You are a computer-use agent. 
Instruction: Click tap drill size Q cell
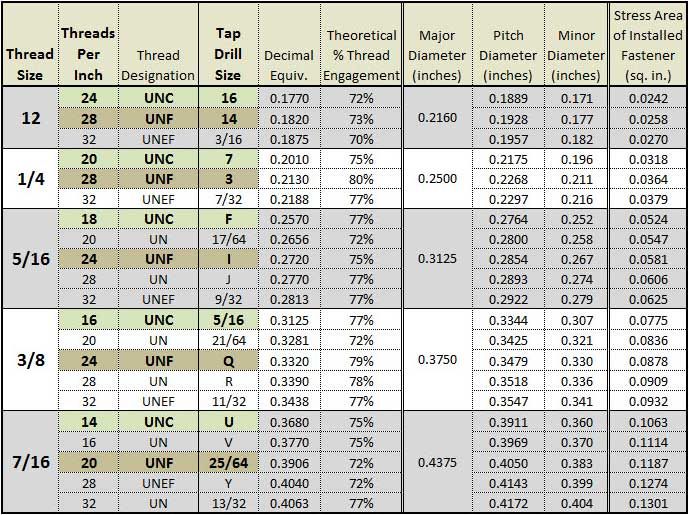[x=228, y=361]
